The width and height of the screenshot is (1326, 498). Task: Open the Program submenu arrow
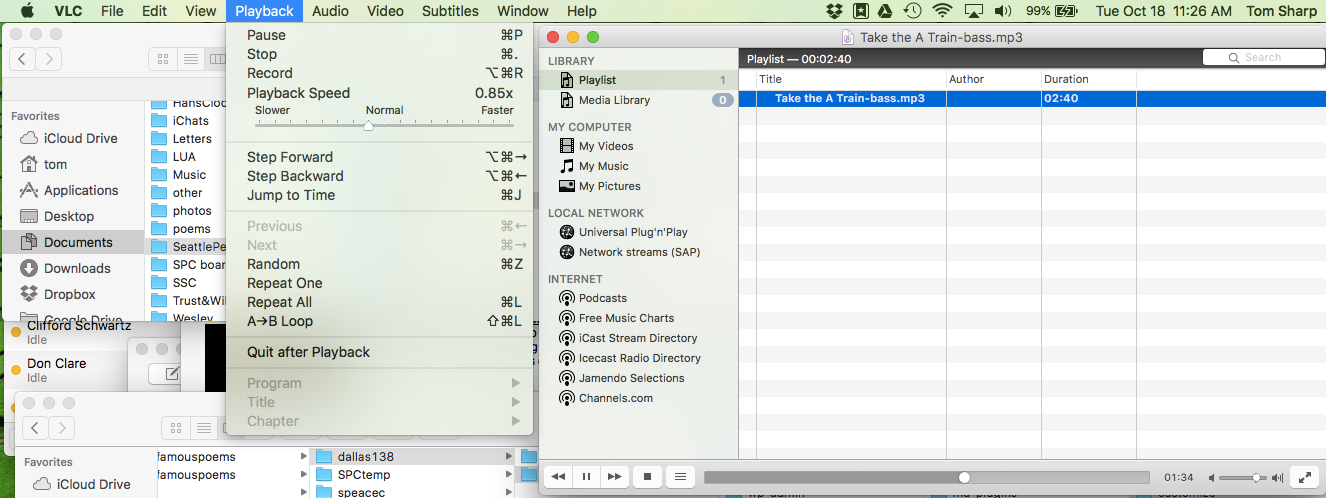point(516,383)
